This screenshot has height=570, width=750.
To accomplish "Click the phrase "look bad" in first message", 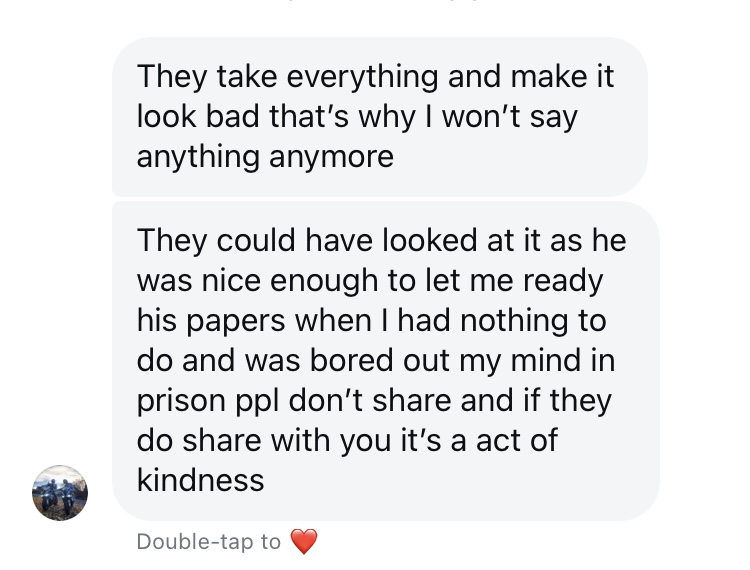I will (198, 117).
